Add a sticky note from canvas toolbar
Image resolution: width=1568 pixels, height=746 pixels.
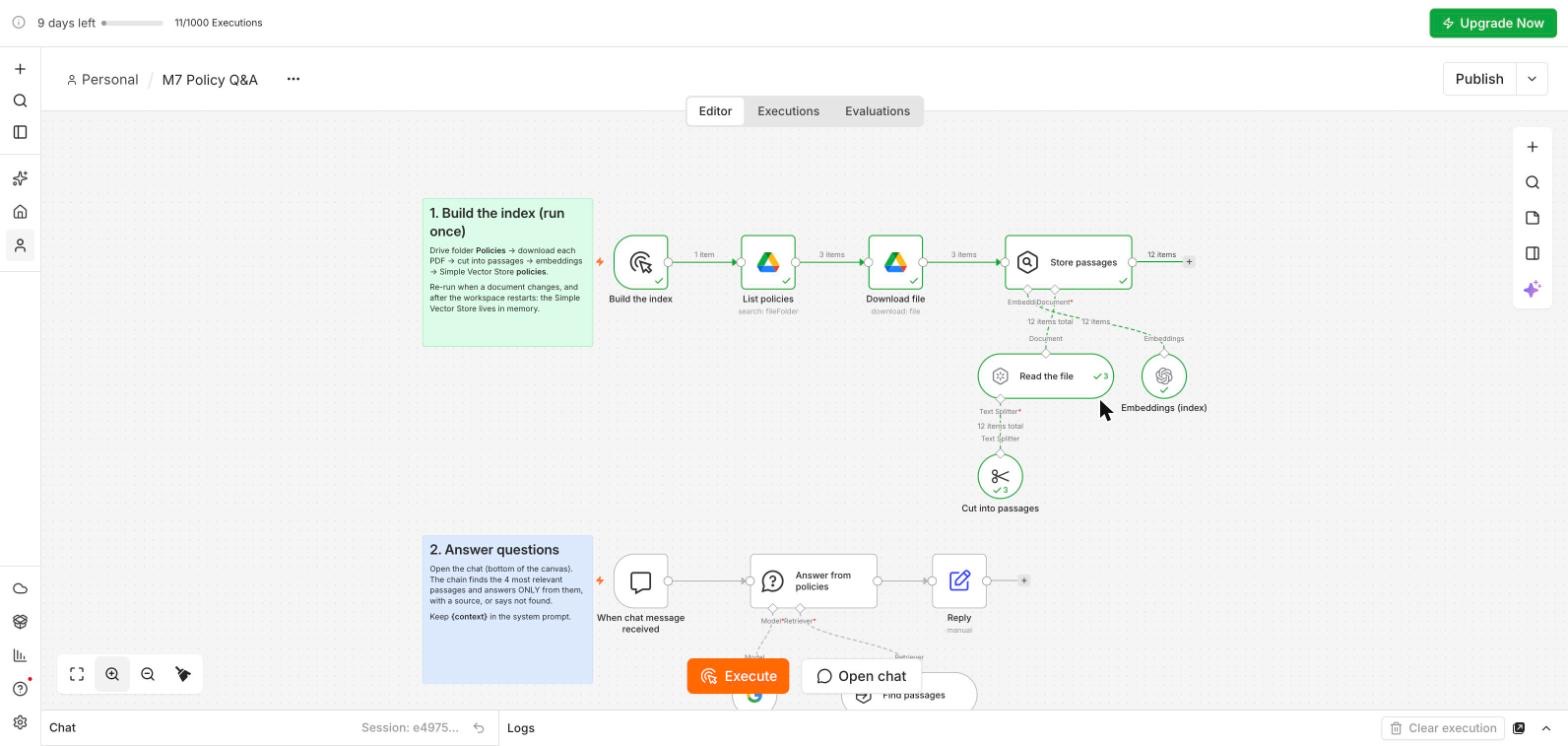[x=1532, y=218]
